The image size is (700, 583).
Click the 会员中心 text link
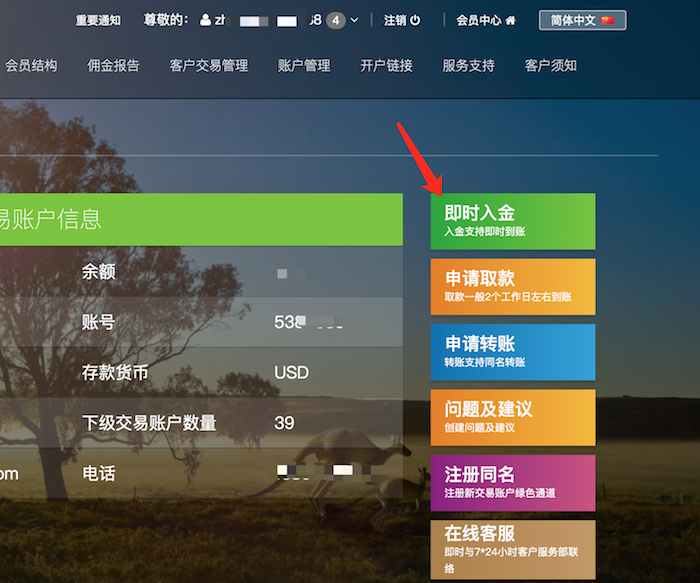[x=479, y=20]
